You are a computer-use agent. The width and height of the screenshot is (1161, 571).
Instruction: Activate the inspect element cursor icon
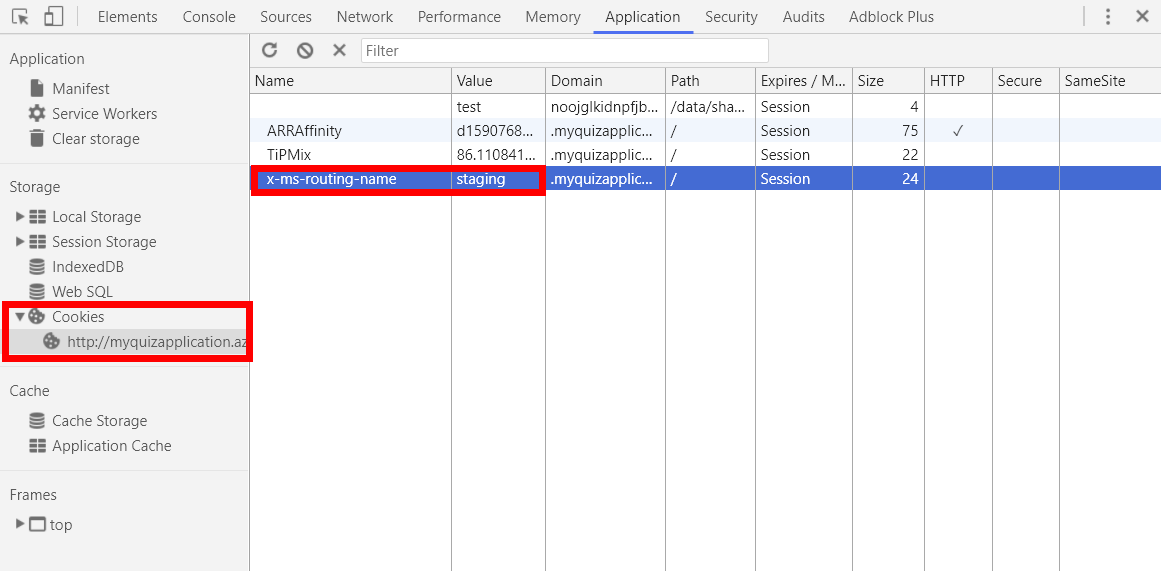(x=21, y=16)
